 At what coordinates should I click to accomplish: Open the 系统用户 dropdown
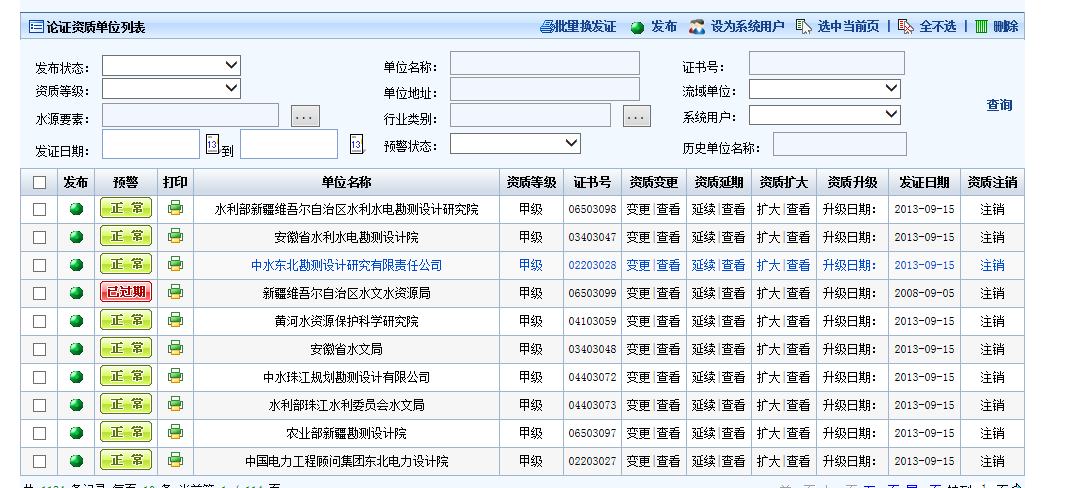(x=825, y=115)
